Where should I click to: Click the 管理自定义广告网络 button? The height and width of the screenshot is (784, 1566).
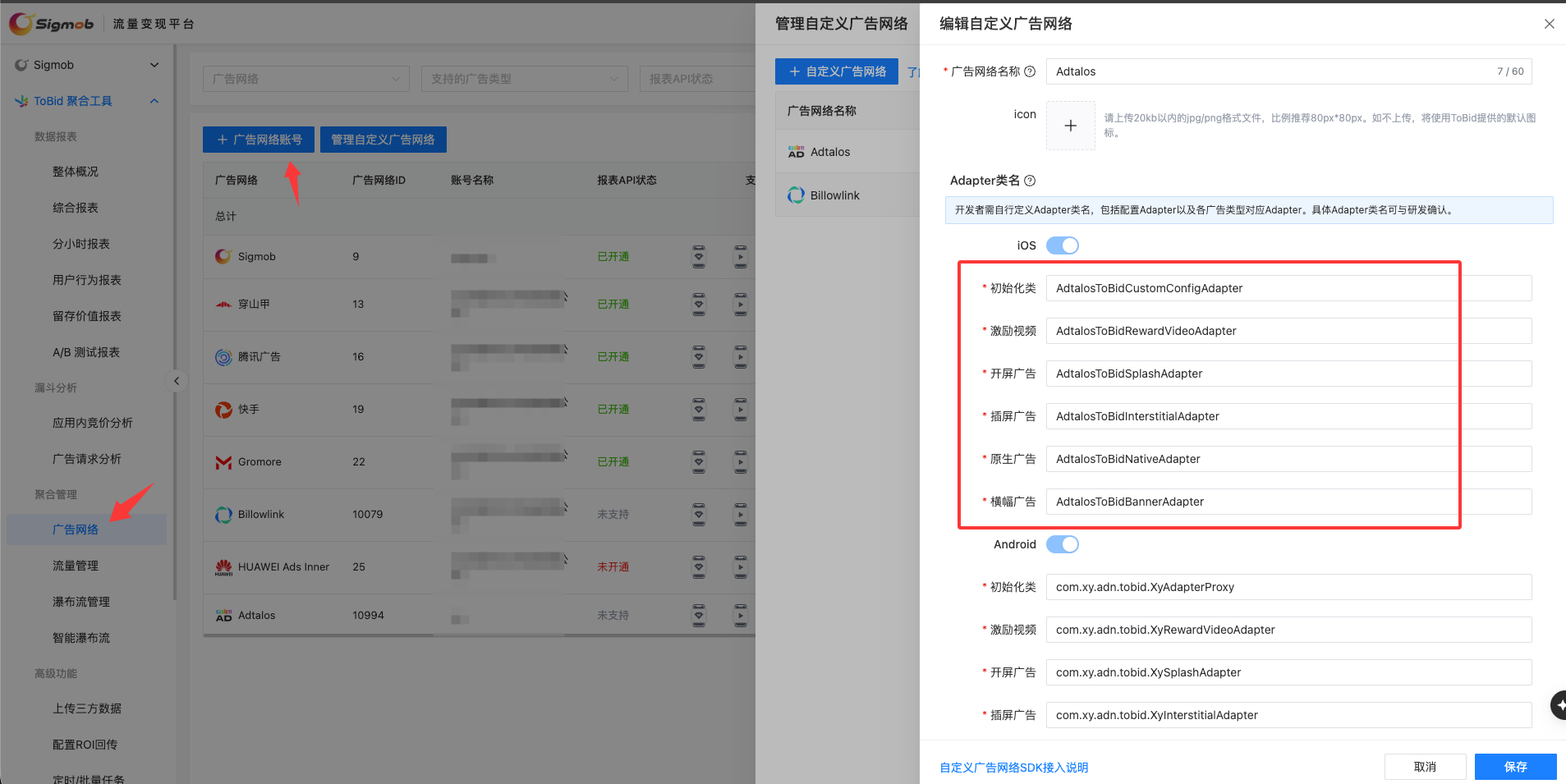383,140
